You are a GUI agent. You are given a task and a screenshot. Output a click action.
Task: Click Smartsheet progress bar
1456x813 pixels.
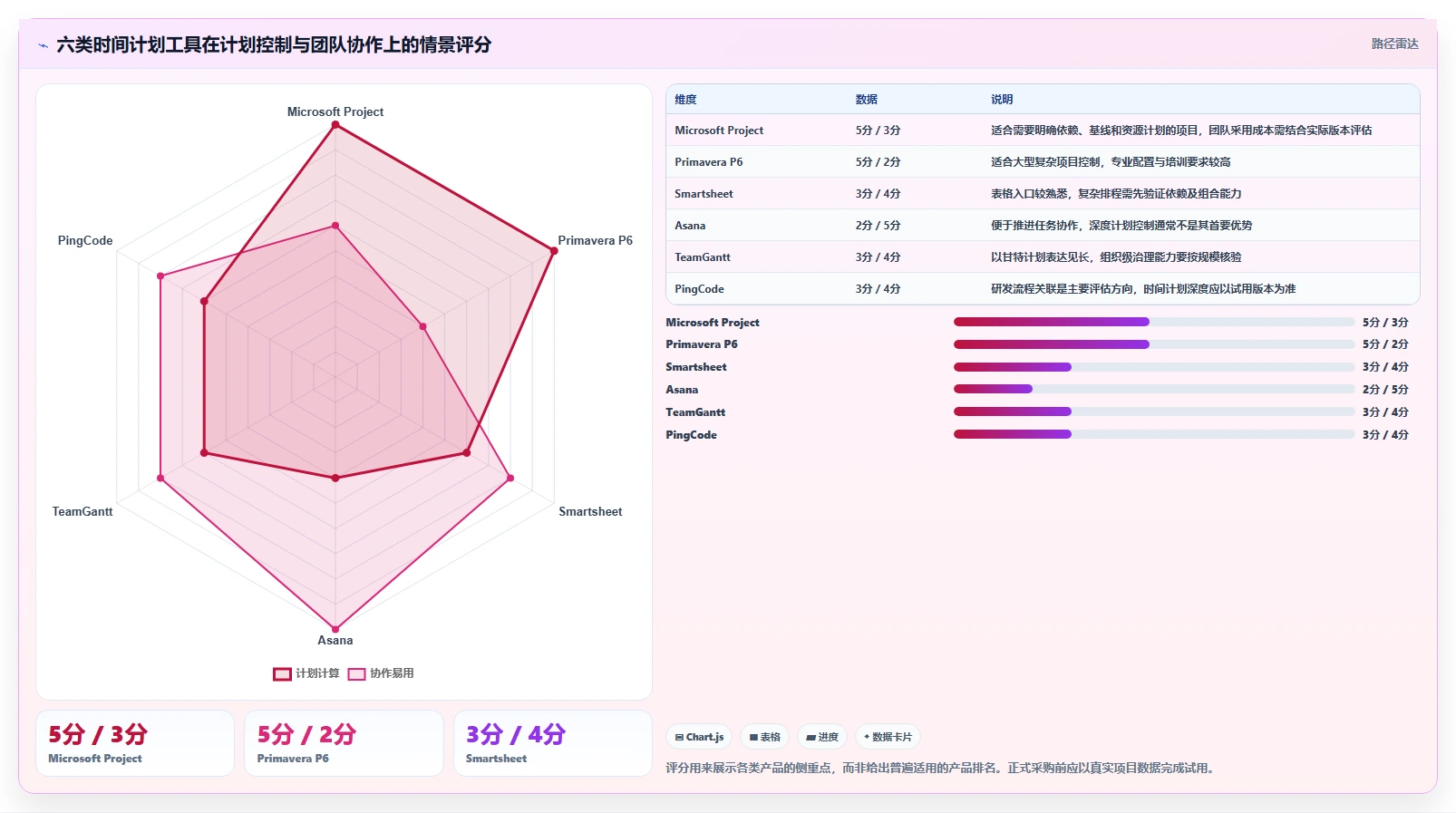(1154, 367)
